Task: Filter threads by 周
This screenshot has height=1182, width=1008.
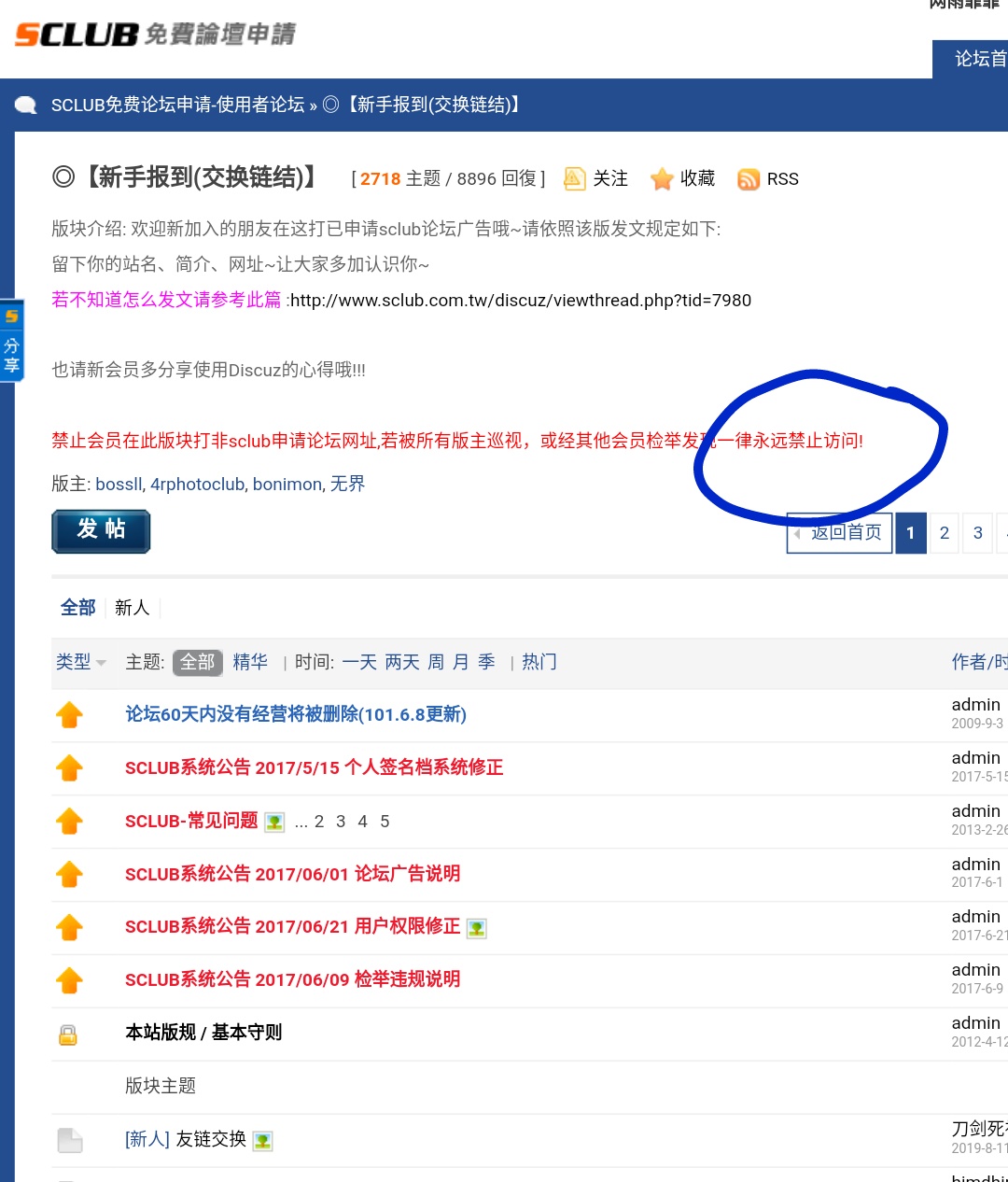Action: (436, 662)
